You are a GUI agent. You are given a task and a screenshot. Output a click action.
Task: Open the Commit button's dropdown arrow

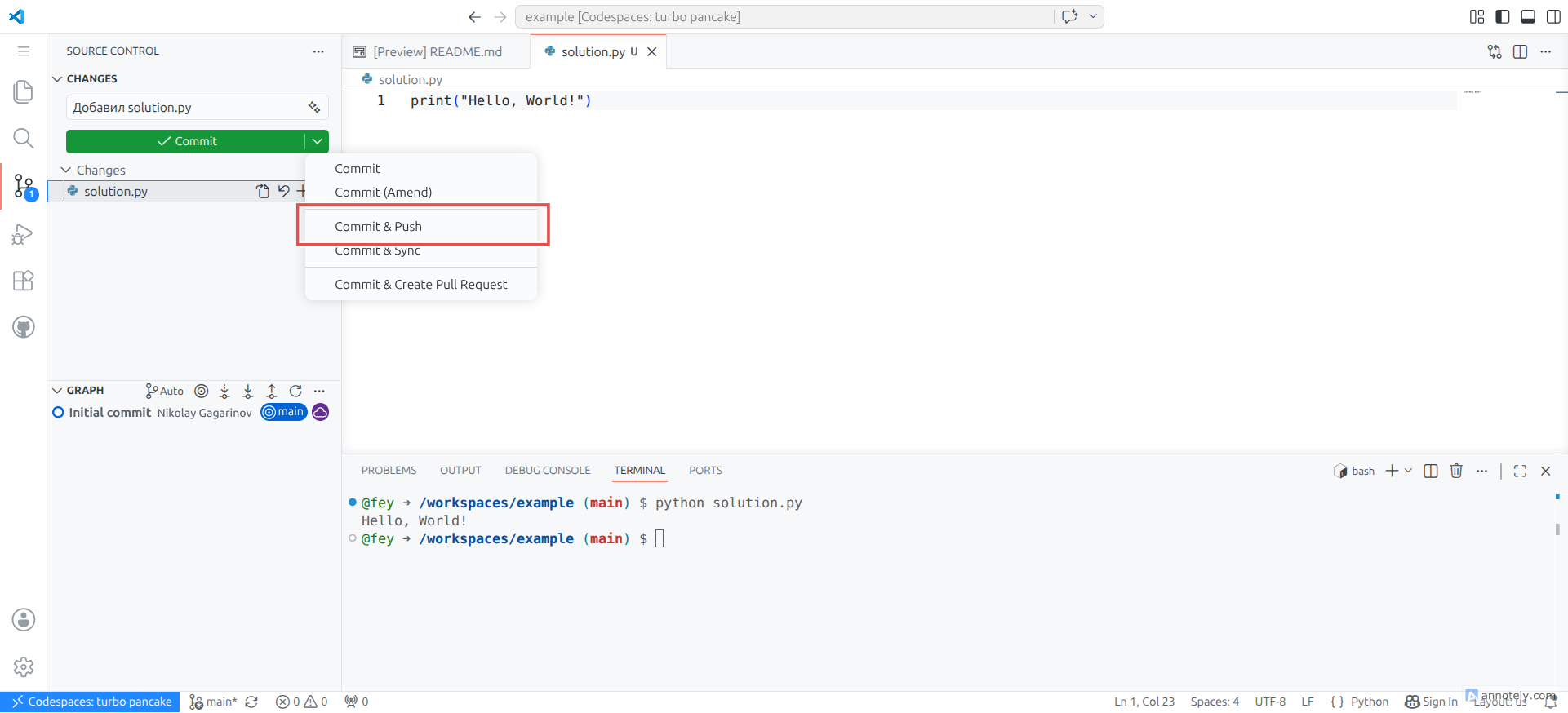click(318, 141)
